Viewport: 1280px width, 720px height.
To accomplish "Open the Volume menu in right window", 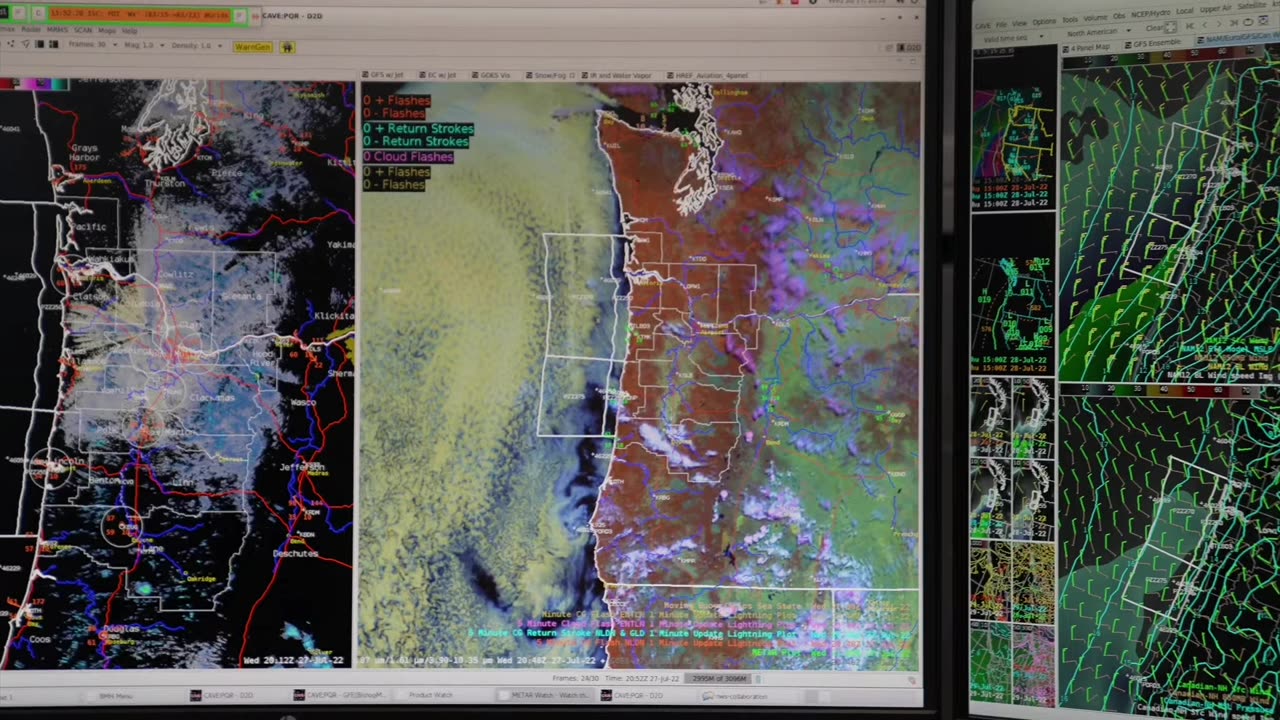I will click(x=1095, y=18).
